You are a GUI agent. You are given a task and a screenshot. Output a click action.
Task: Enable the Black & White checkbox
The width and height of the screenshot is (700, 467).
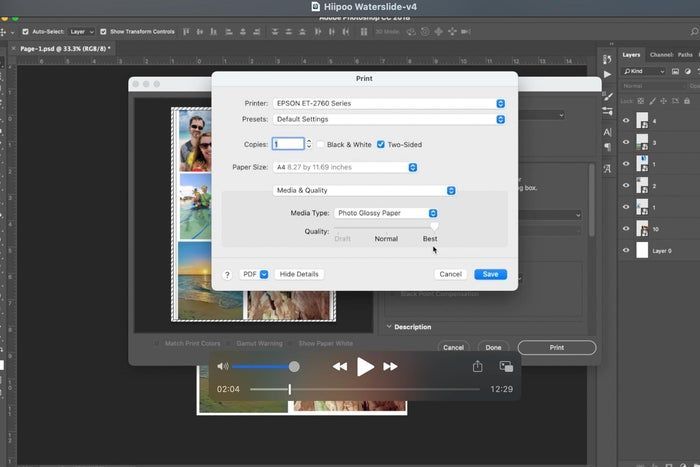[321, 144]
